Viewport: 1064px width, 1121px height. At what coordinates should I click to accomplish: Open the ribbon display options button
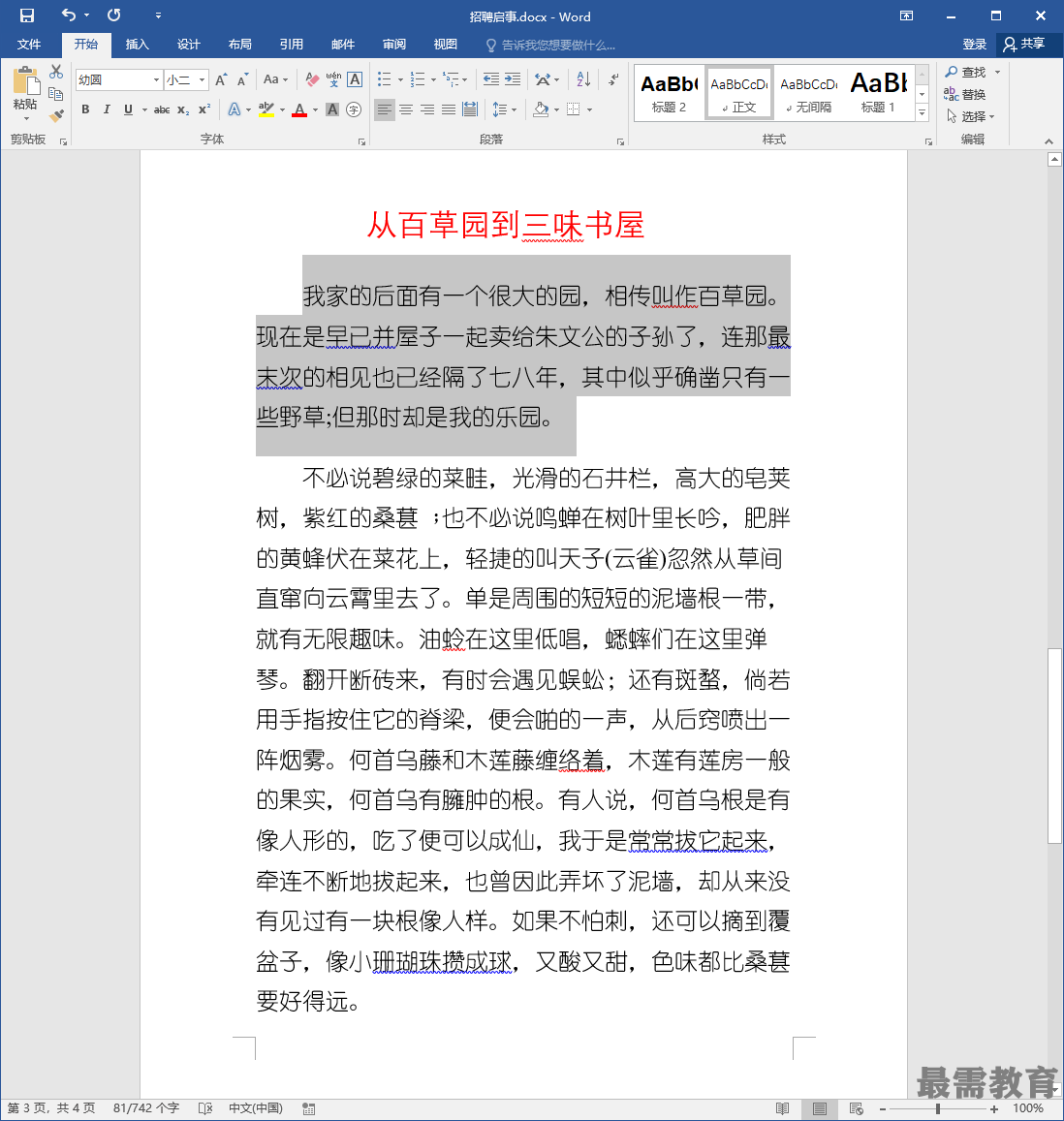(x=907, y=16)
